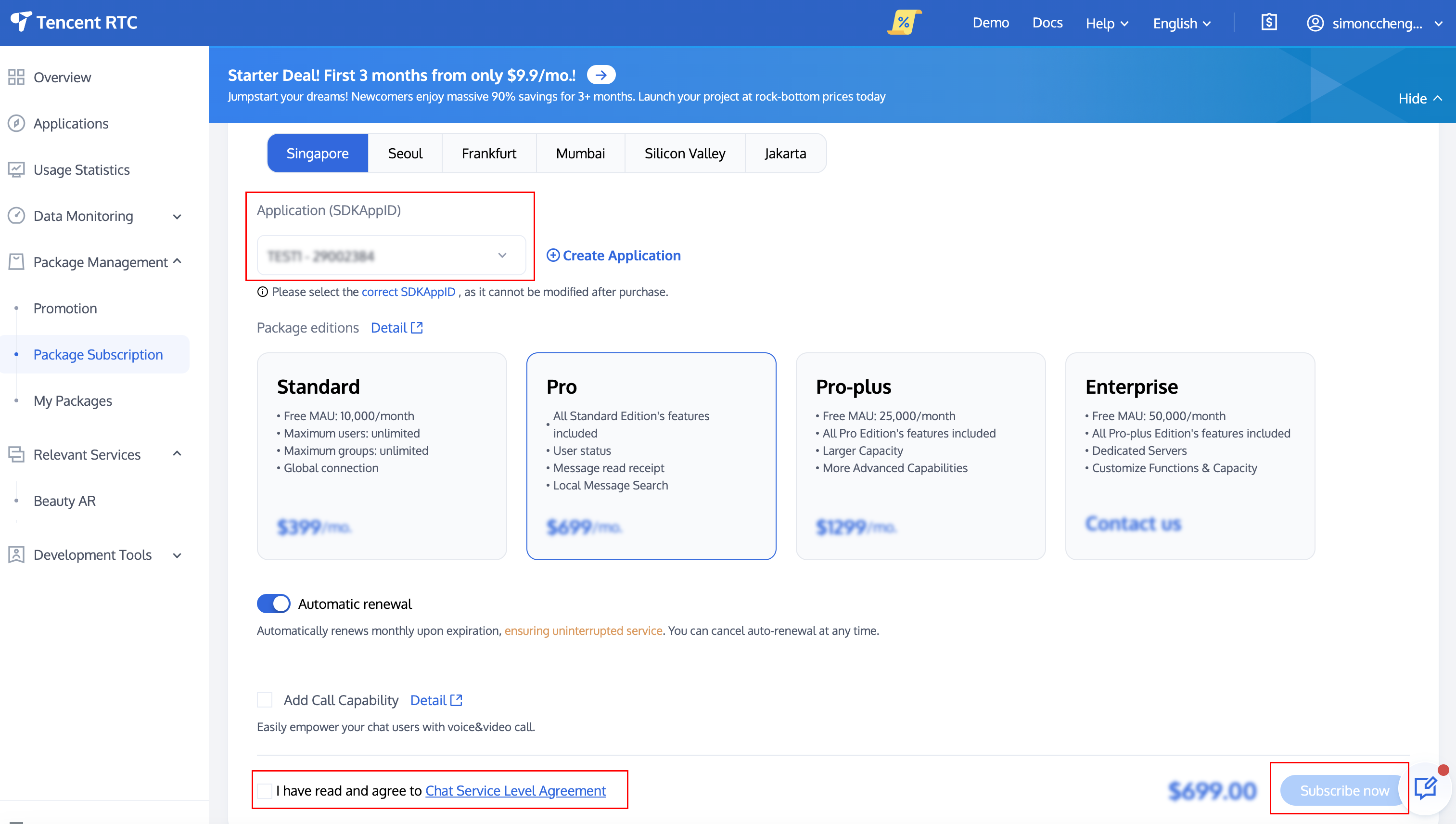Select the Pro-plus package card
The width and height of the screenshot is (1456, 824).
pos(920,456)
